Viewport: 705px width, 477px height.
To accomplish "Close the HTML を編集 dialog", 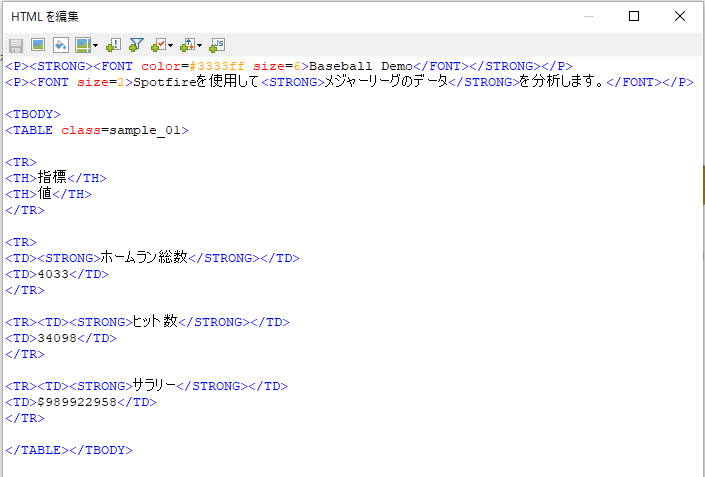I will [x=680, y=16].
